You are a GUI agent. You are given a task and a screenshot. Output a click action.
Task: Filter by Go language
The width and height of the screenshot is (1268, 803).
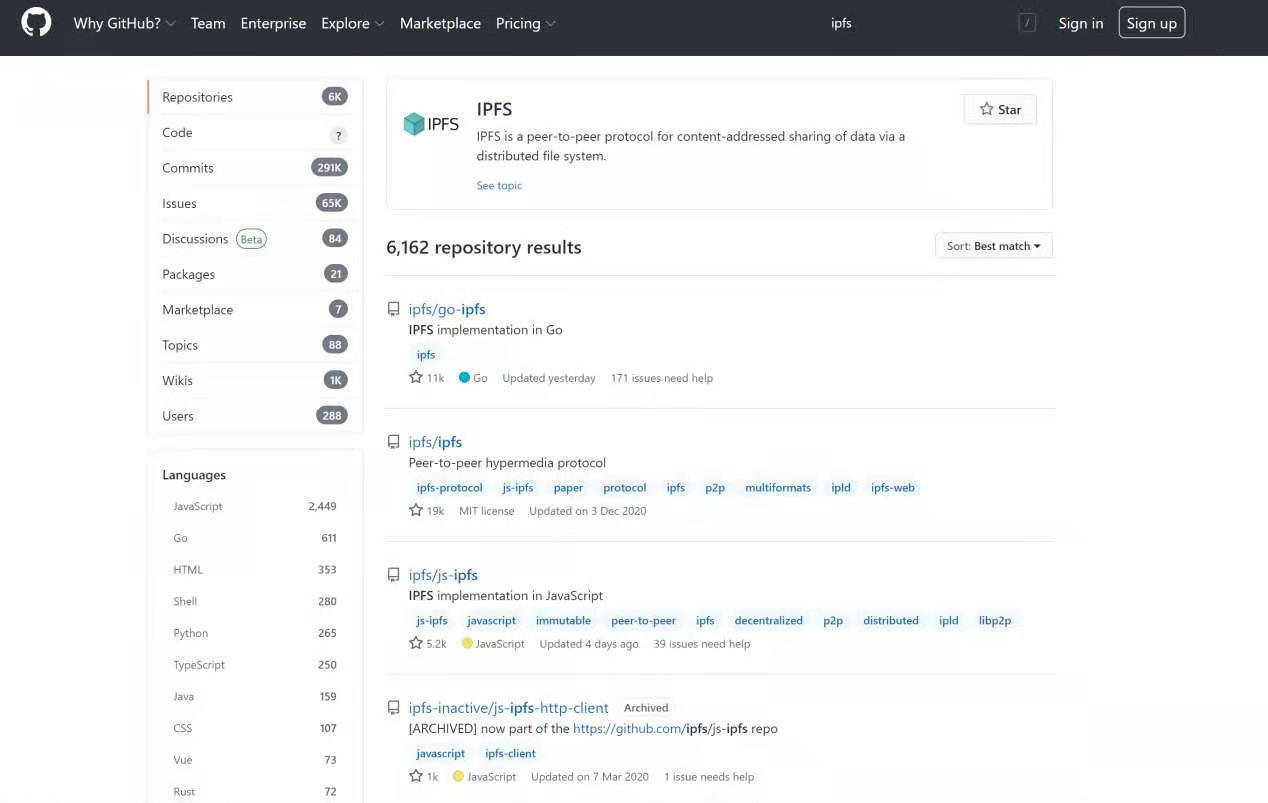pyautogui.click(x=255, y=538)
